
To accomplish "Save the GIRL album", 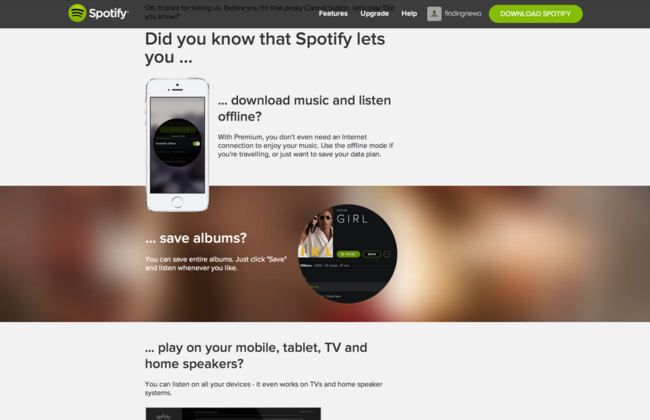I will [x=372, y=254].
